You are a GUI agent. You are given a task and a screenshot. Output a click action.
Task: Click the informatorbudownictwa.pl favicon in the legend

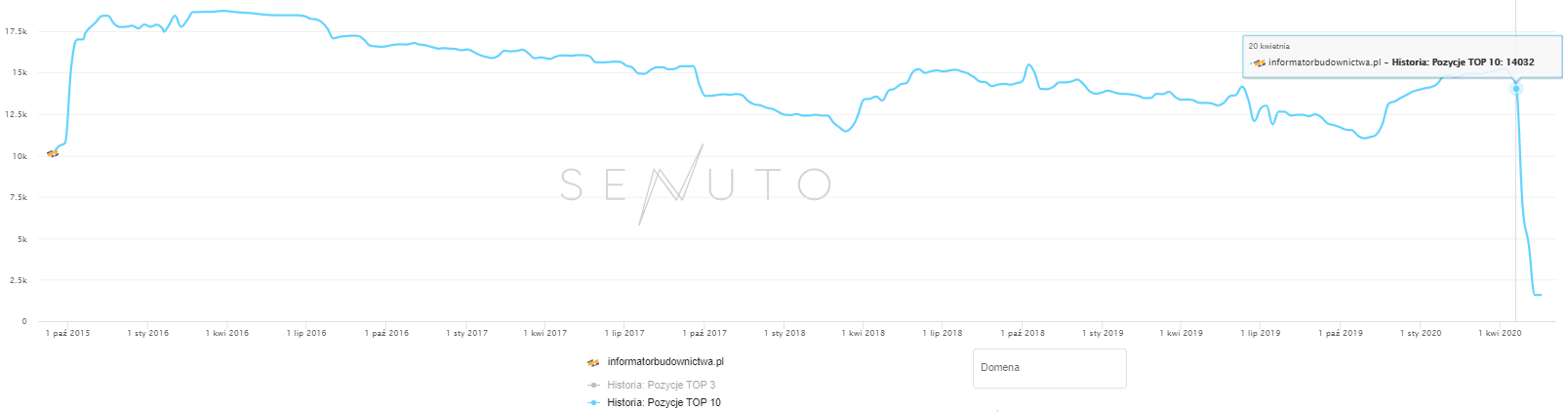click(x=592, y=362)
